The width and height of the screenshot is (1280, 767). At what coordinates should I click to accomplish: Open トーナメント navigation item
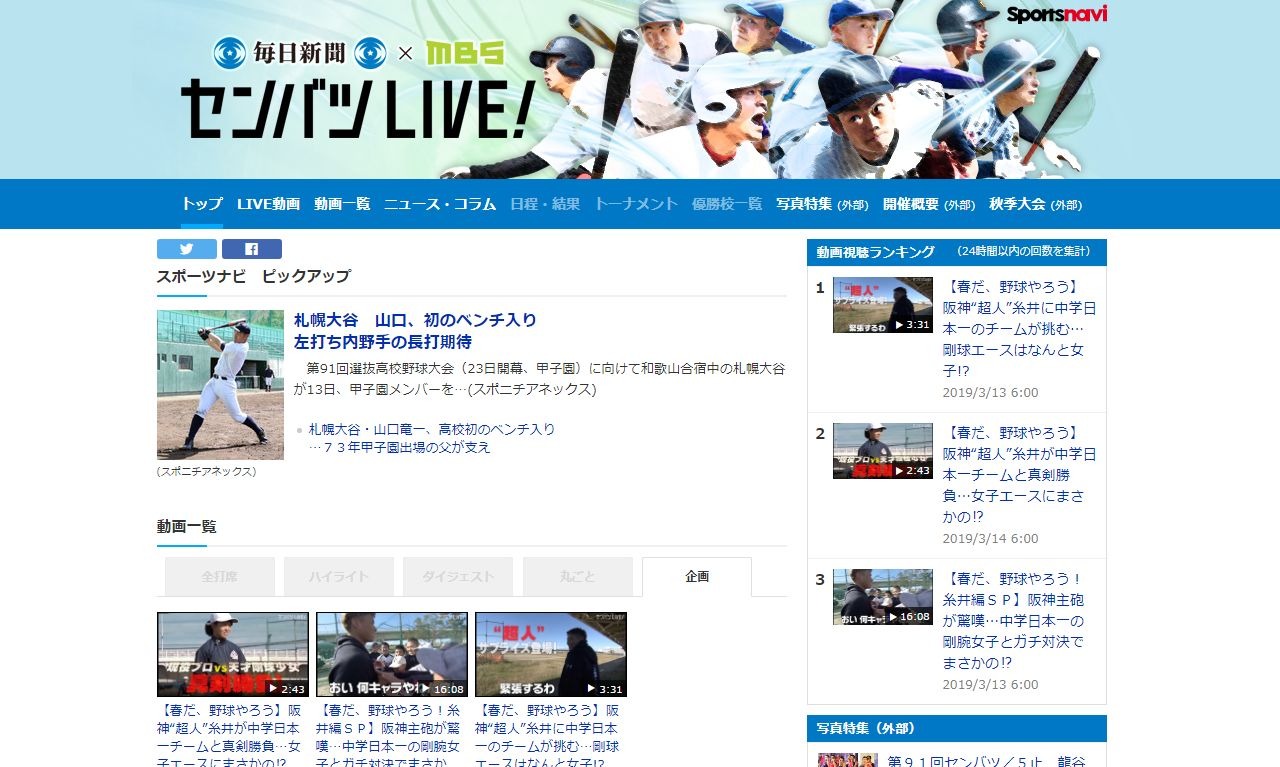636,204
